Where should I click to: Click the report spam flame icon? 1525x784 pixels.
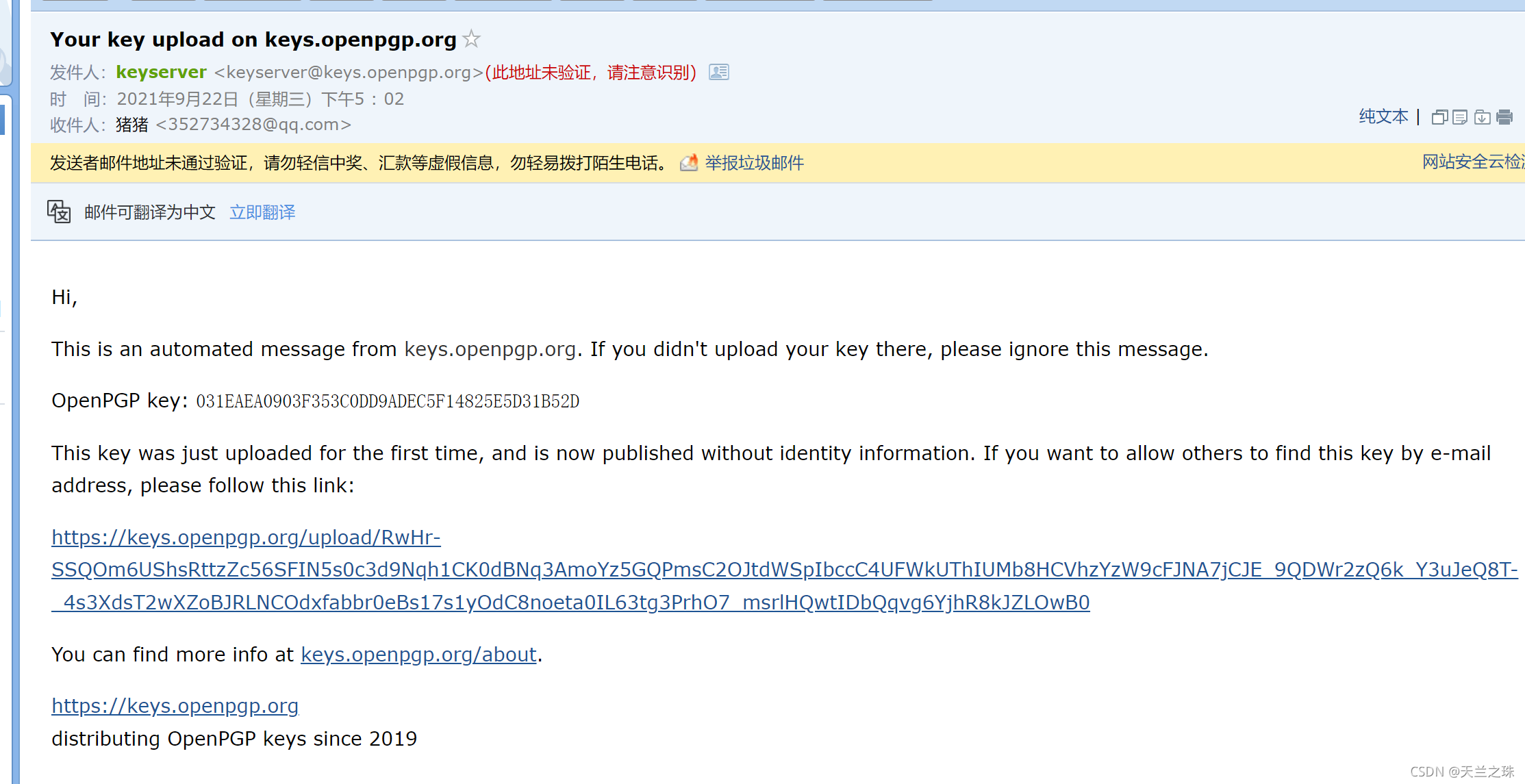689,163
